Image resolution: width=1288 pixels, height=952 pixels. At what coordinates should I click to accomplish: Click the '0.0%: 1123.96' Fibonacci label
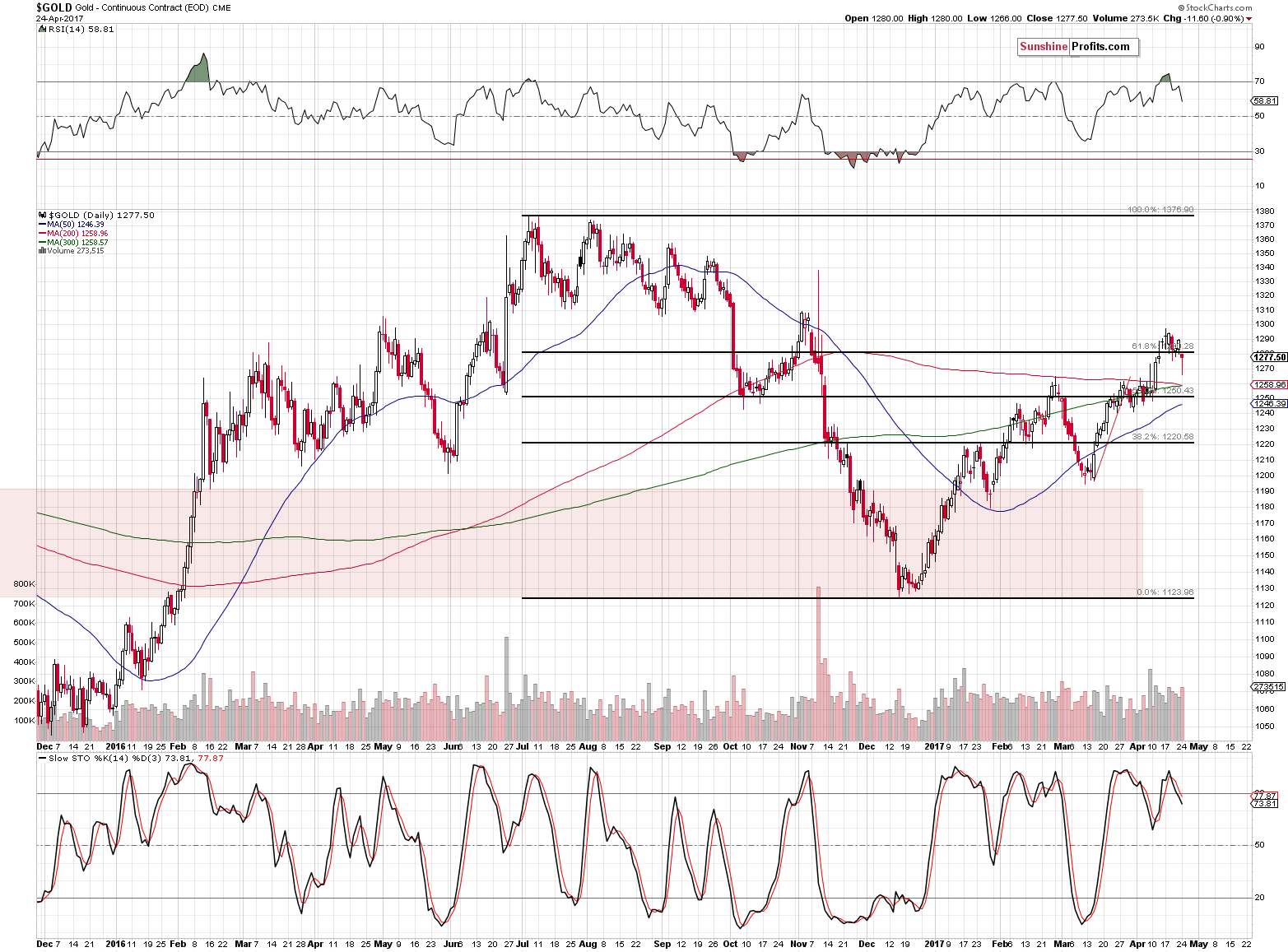1165,592
